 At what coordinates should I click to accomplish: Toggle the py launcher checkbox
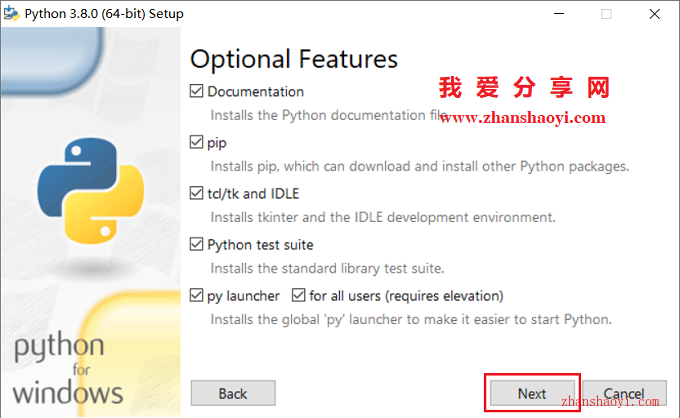coord(196,295)
